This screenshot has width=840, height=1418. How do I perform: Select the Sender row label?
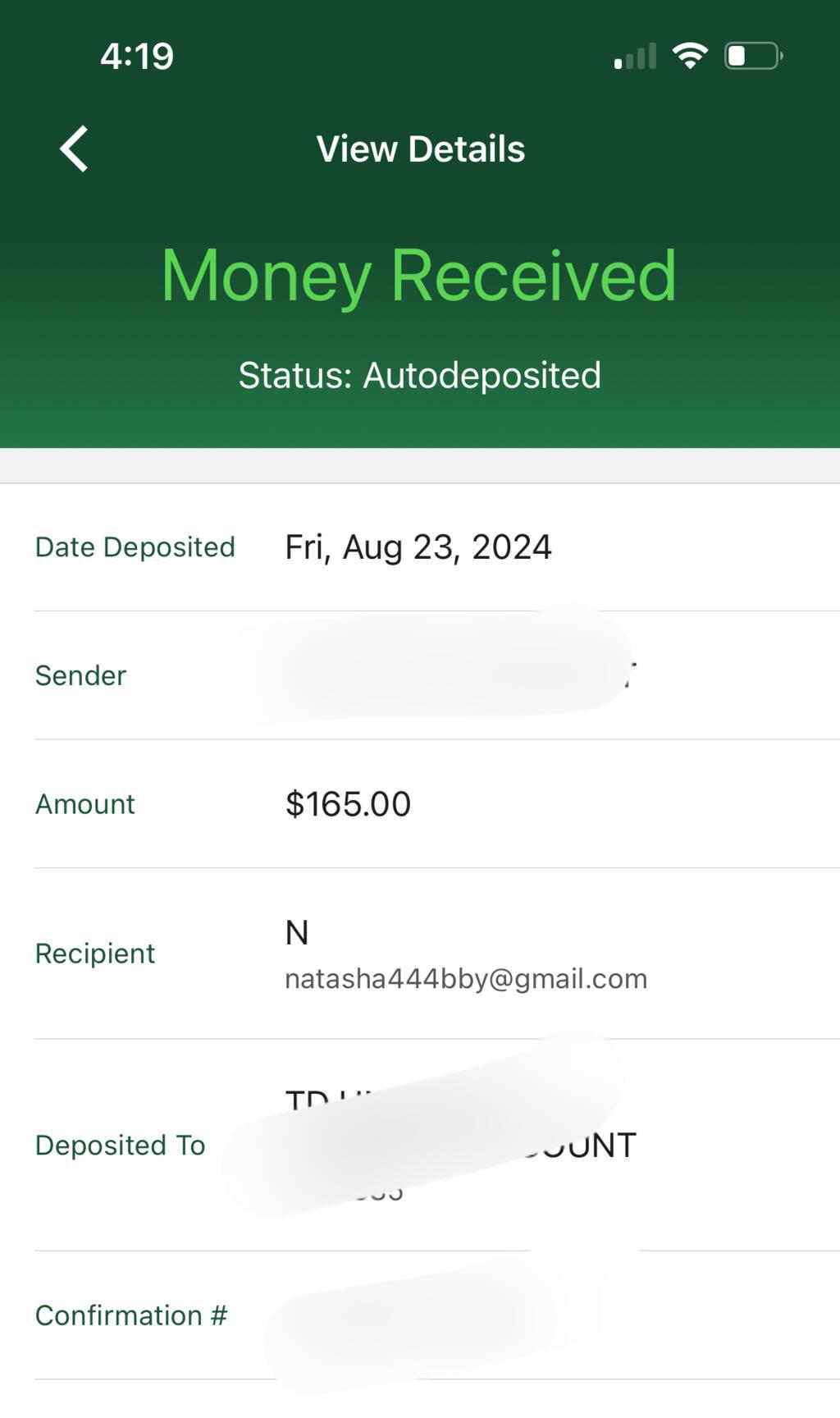(x=80, y=675)
